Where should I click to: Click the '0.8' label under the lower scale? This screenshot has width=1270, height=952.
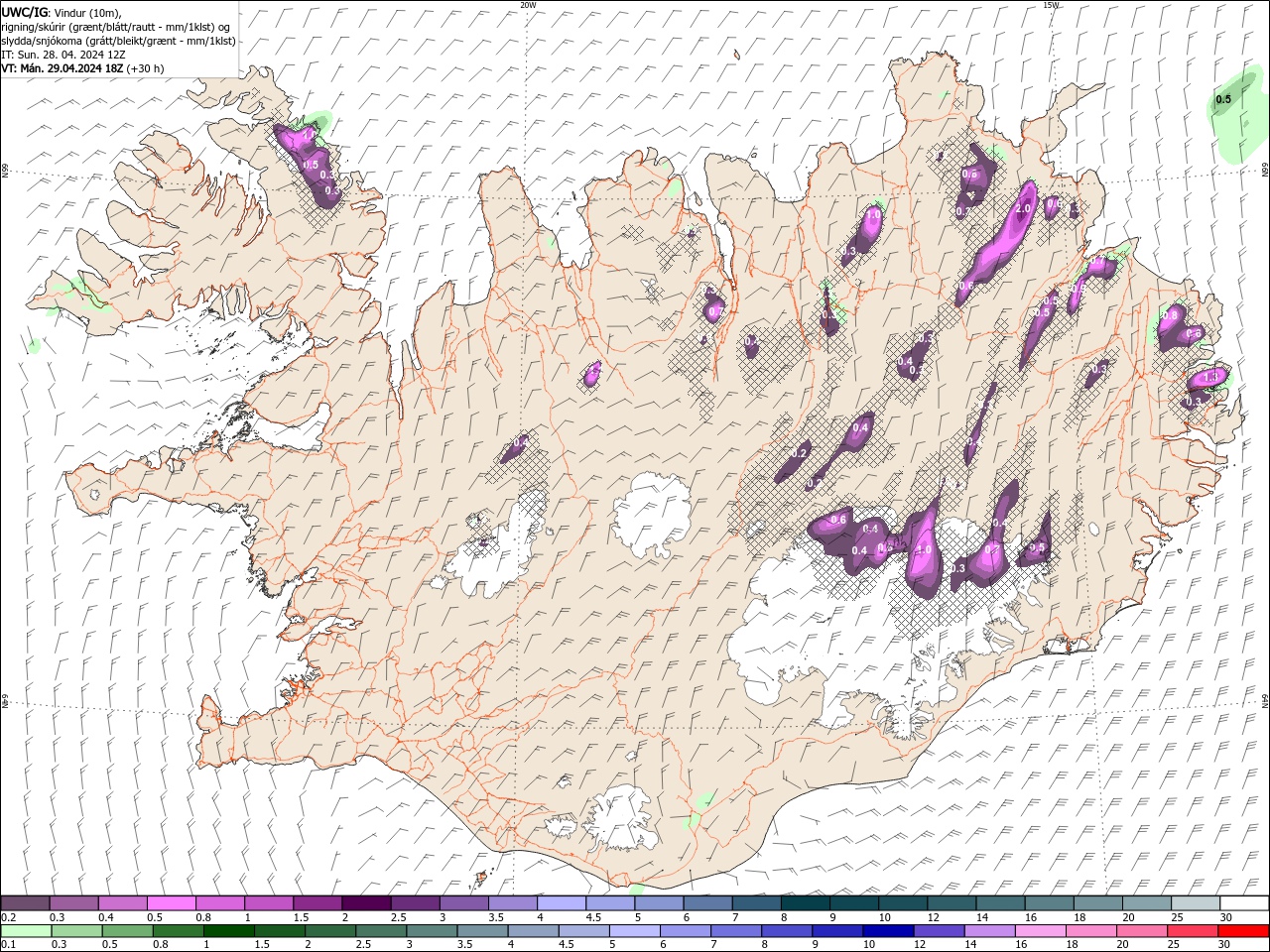pos(160,945)
